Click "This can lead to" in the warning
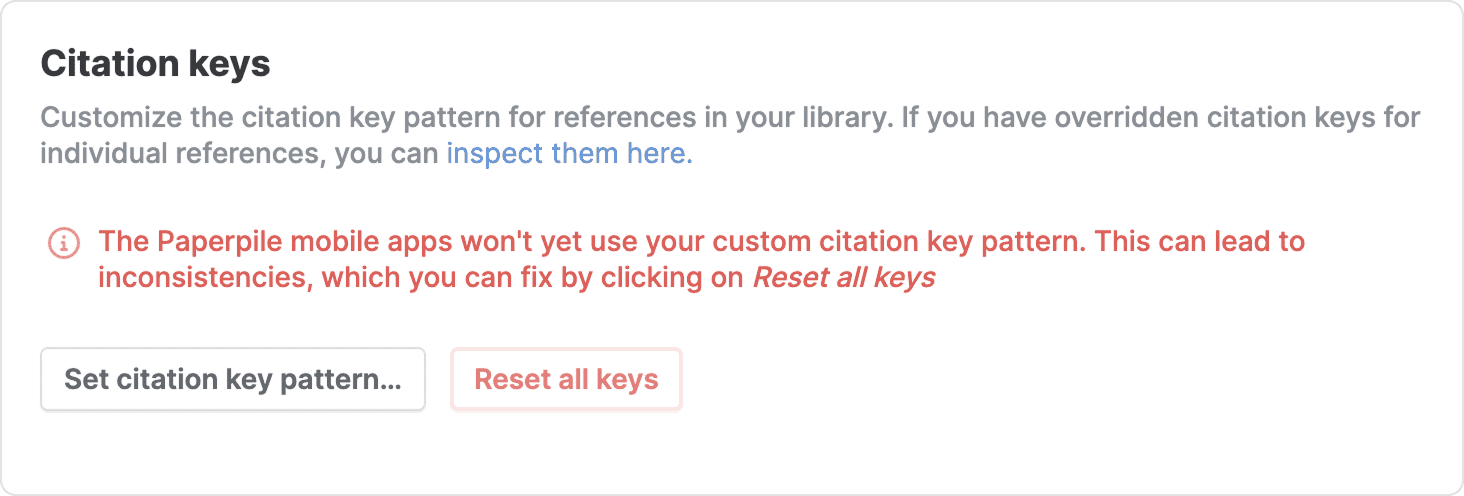The height and width of the screenshot is (496, 1464). [x=1200, y=242]
